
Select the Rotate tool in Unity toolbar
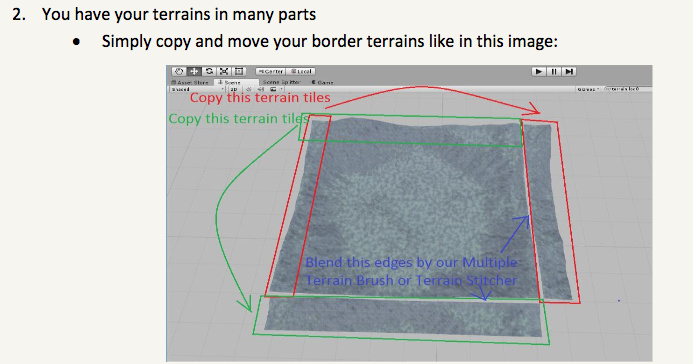point(209,71)
